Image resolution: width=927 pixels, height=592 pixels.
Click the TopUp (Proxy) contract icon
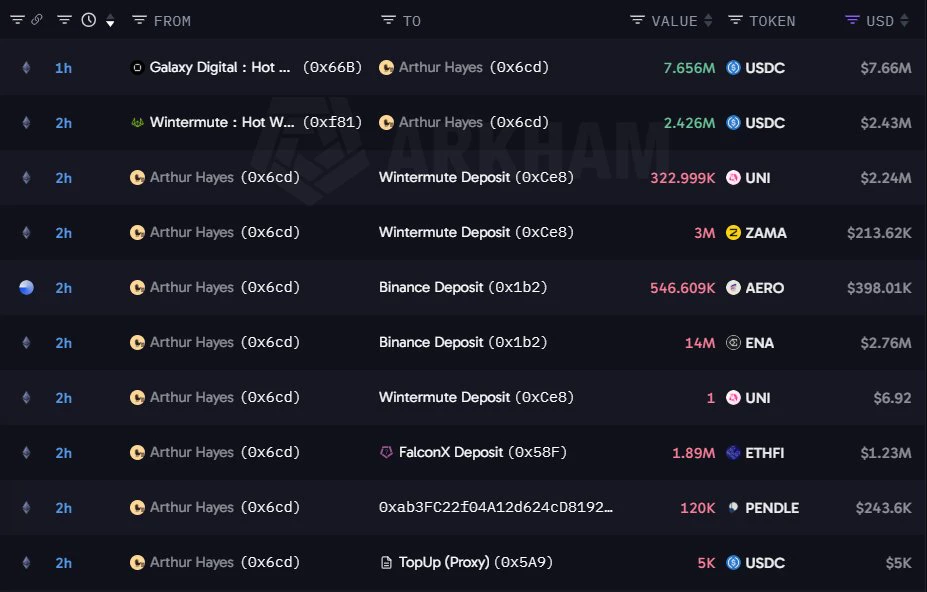pos(386,562)
